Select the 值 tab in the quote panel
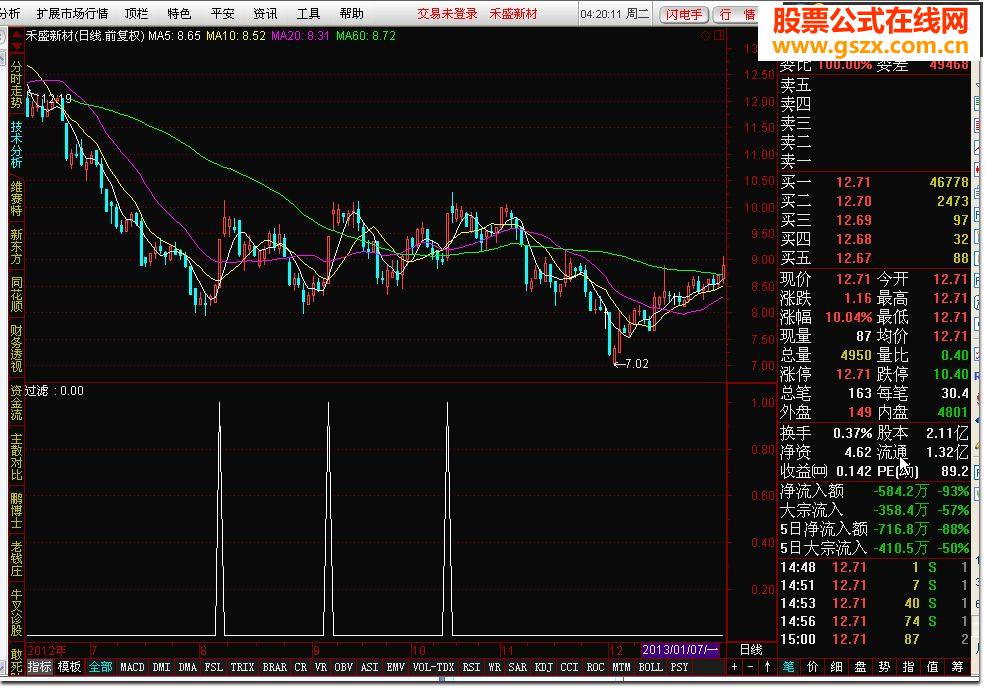This screenshot has height=688, width=985. tap(933, 667)
